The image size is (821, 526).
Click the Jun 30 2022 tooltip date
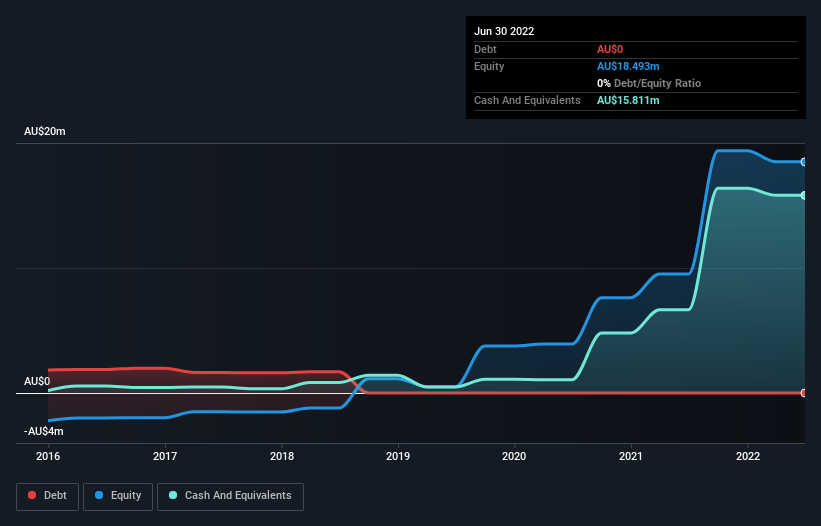(x=504, y=31)
